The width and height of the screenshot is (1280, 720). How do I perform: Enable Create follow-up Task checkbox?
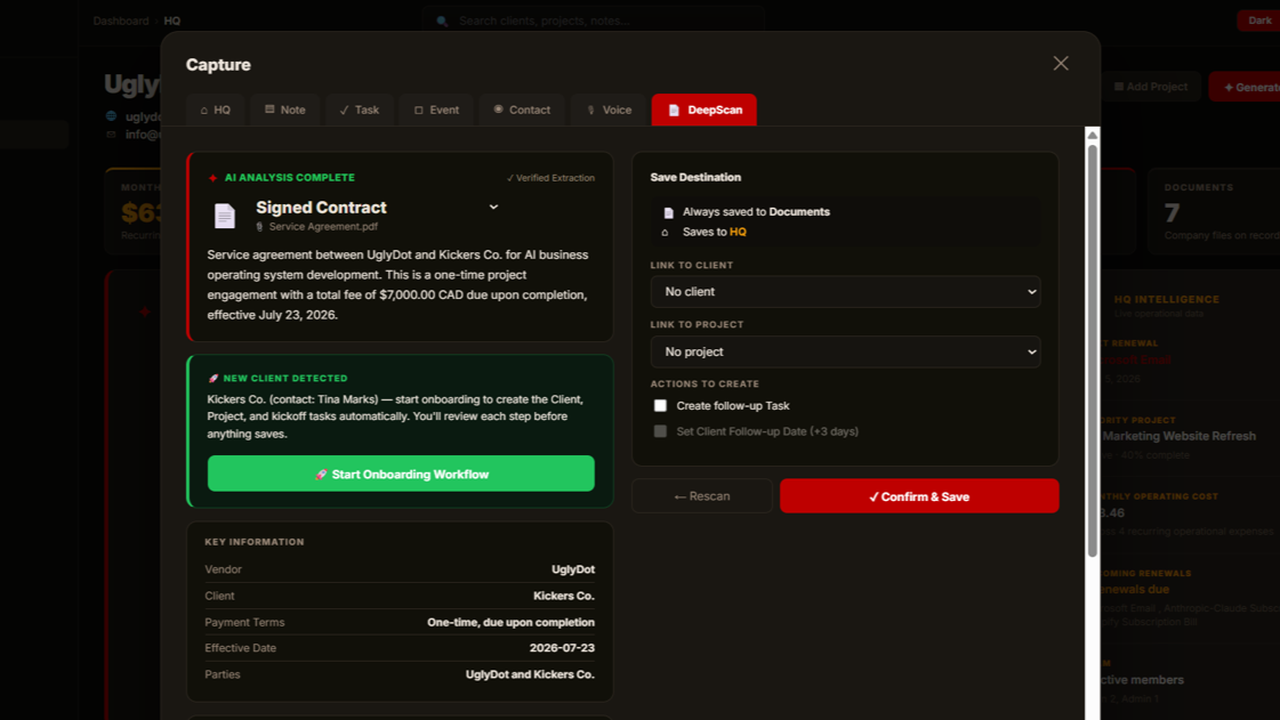click(660, 406)
